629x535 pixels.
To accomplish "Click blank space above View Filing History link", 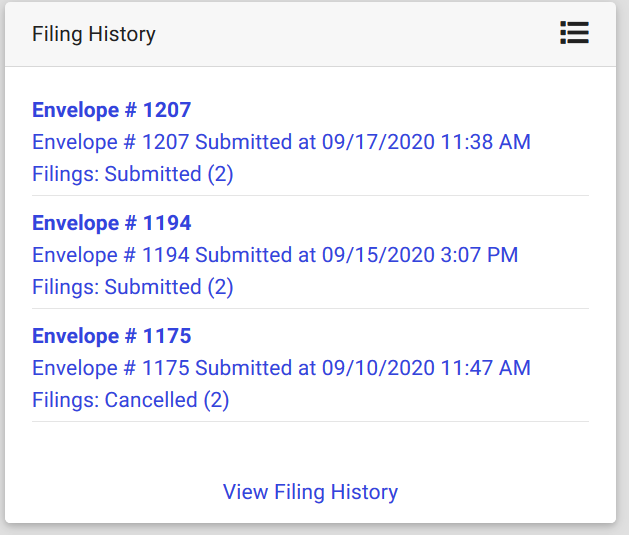I will pyautogui.click(x=310, y=448).
